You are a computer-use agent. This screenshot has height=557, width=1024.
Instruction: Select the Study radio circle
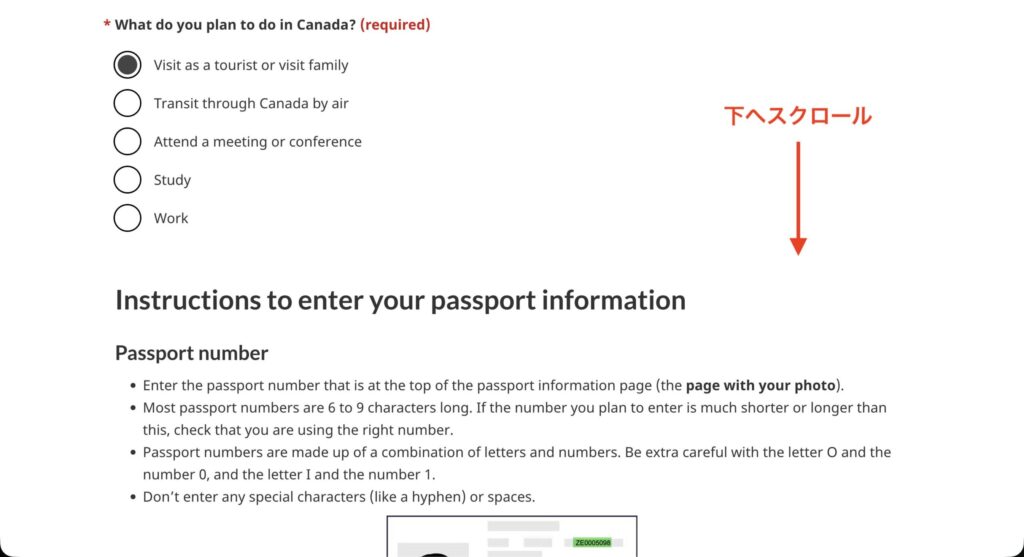click(x=127, y=179)
